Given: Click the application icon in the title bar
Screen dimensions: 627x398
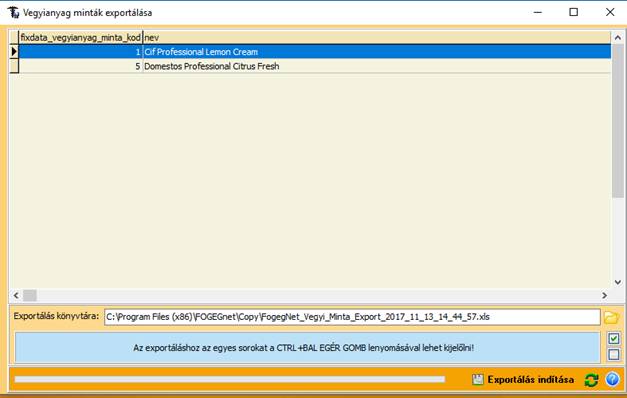Looking at the screenshot, I should pos(13,12).
